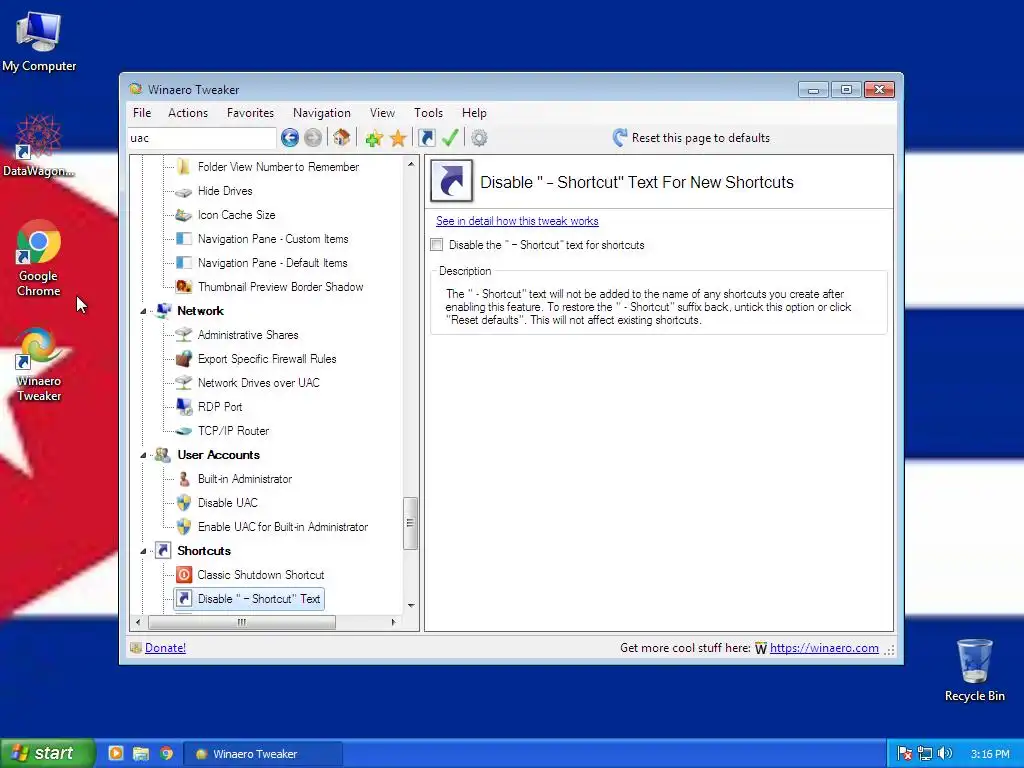Click the tree scroll down arrow
The image size is (1024, 768).
(411, 605)
